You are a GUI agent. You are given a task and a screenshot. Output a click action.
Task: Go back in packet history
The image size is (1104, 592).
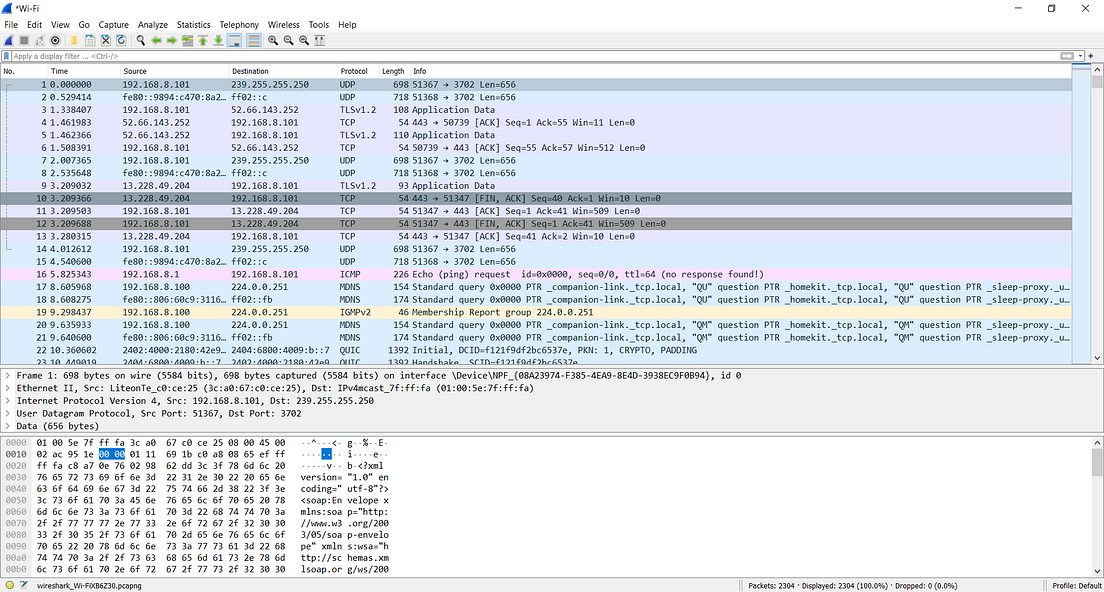[156, 41]
